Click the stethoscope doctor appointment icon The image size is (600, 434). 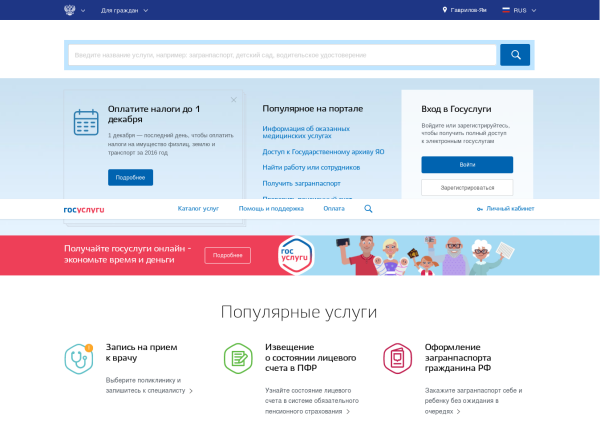[79, 359]
